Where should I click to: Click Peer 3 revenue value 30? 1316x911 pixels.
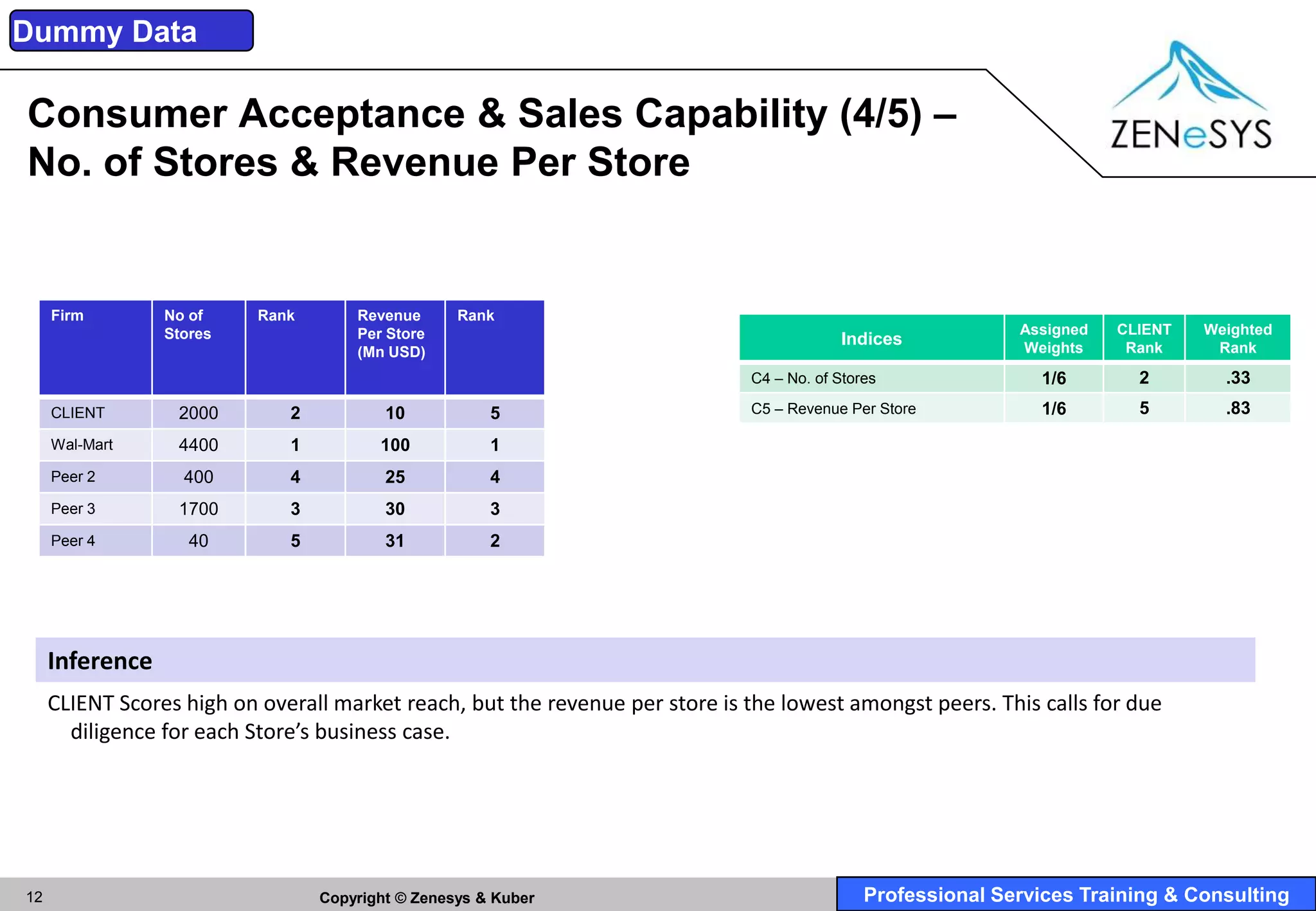pos(395,509)
